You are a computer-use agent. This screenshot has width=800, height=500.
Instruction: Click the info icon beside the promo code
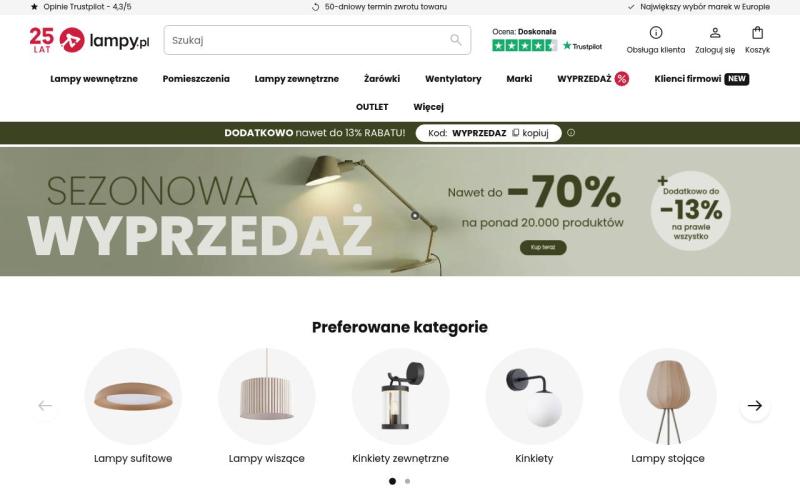coord(571,133)
